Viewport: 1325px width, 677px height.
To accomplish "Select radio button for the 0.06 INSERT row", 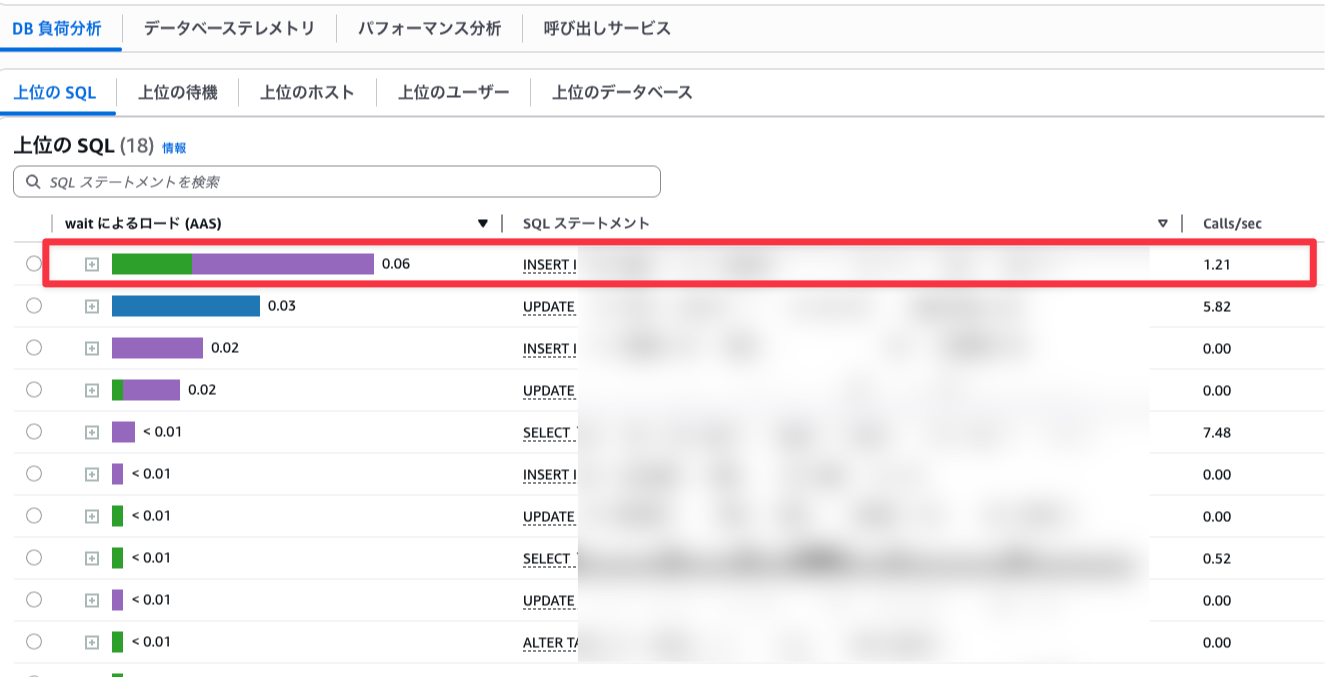I will pyautogui.click(x=34, y=264).
